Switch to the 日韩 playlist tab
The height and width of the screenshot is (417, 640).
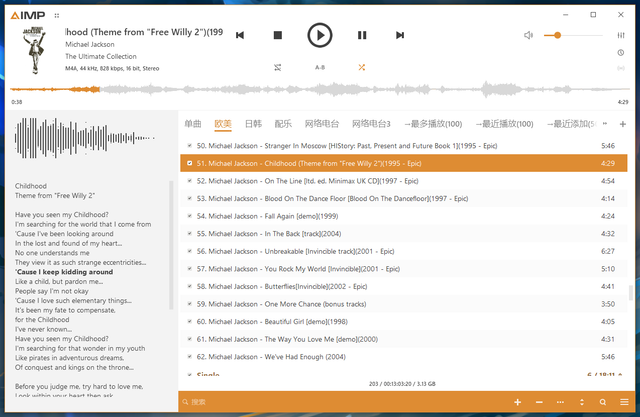(253, 124)
